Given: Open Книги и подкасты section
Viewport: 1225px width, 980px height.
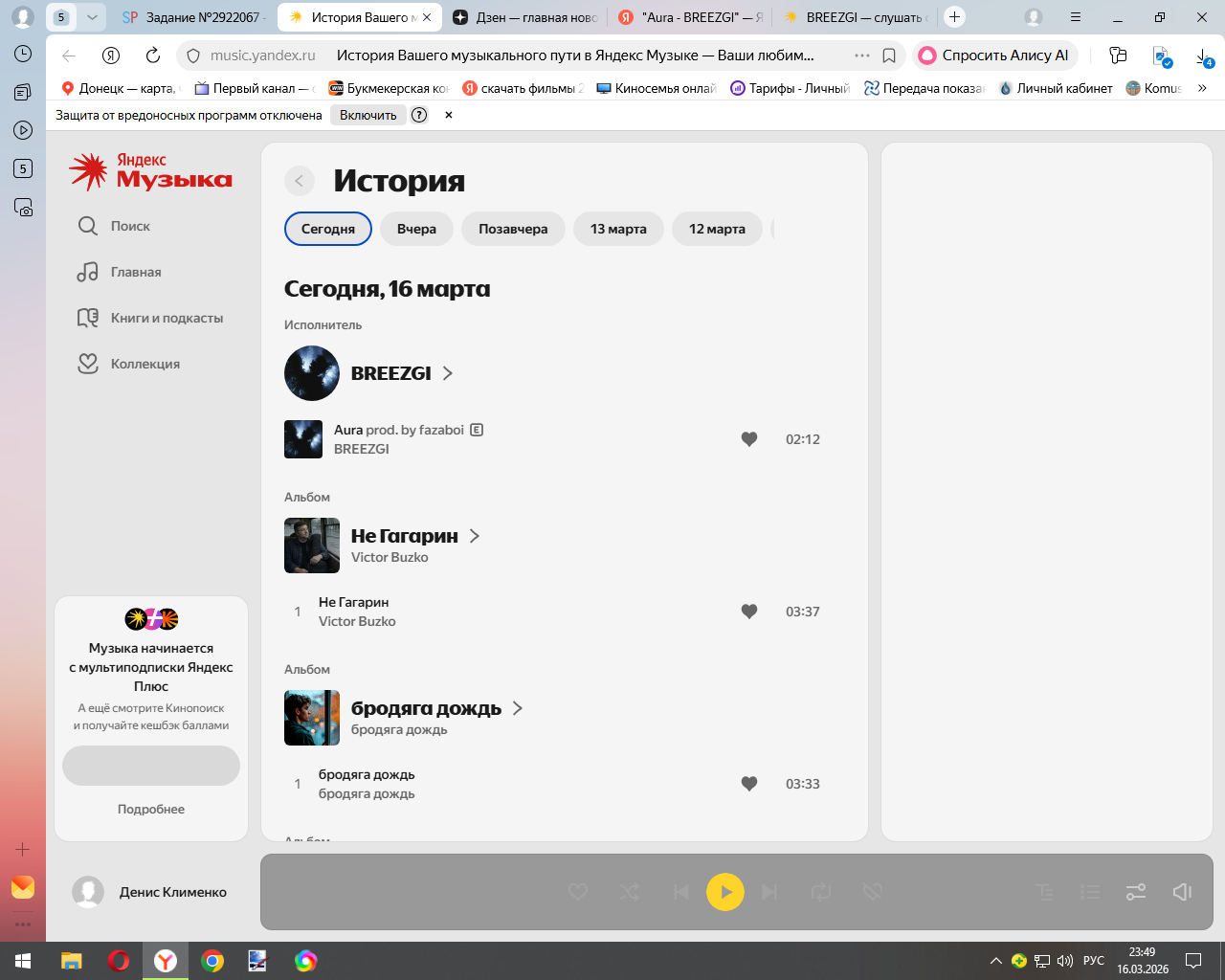Looking at the screenshot, I should [150, 318].
